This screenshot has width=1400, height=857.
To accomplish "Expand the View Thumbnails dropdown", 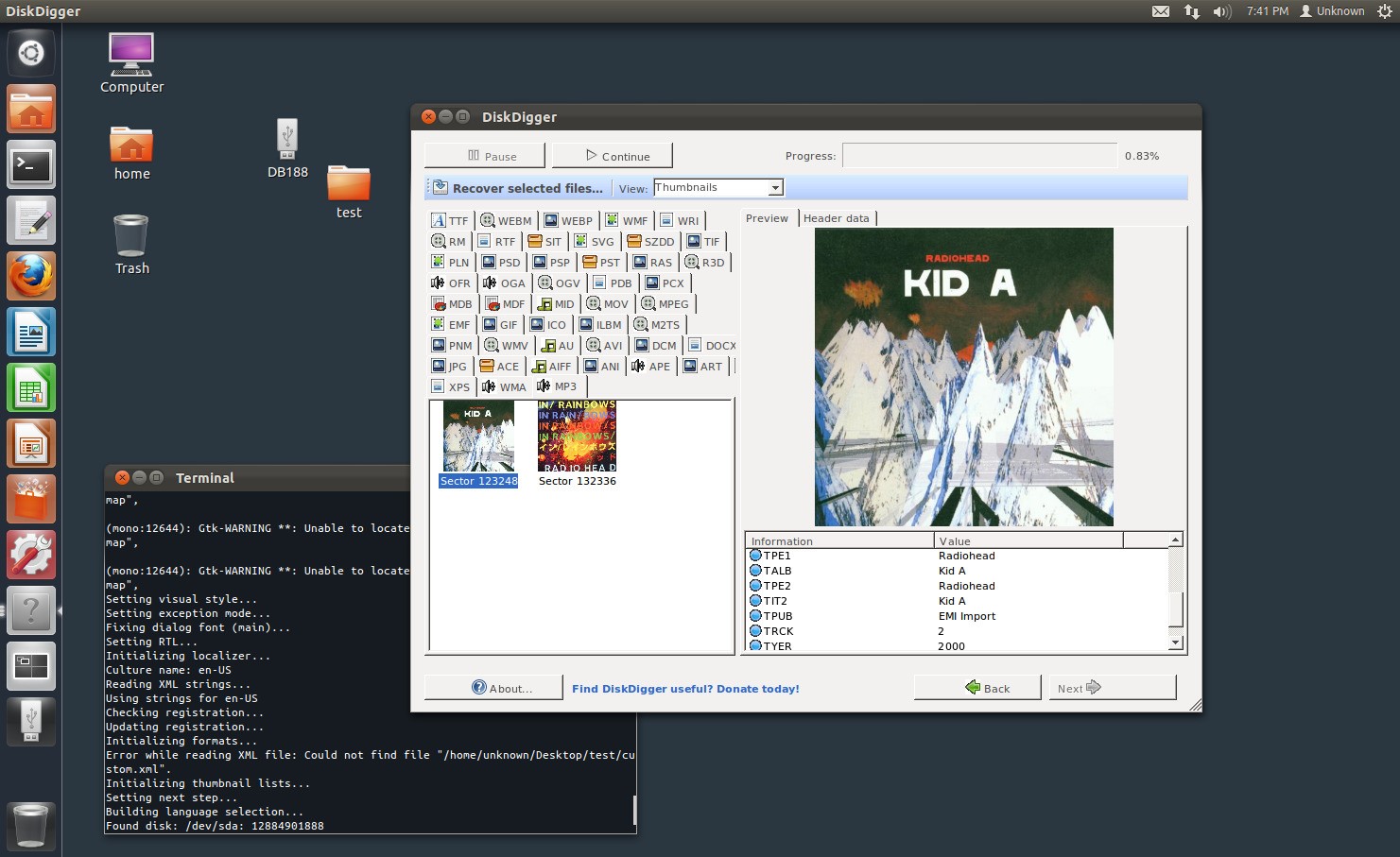I will pos(775,188).
